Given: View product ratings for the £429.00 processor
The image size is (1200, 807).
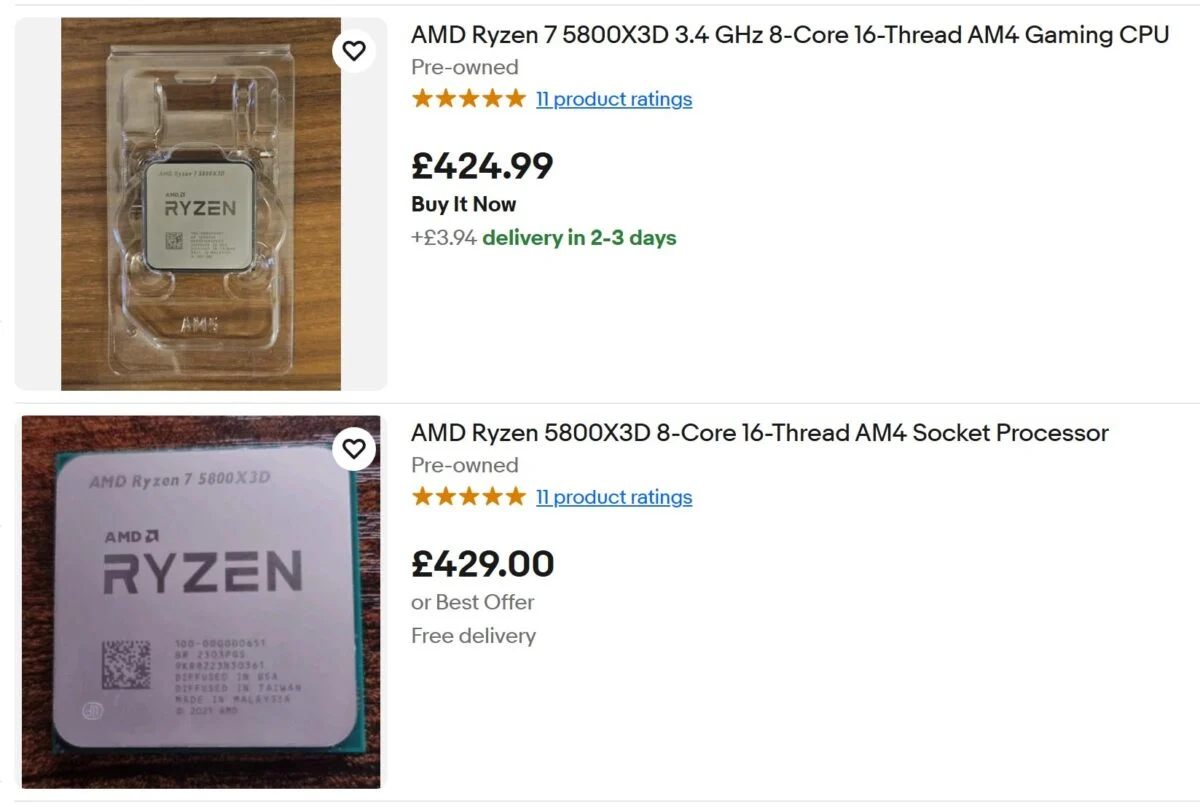Looking at the screenshot, I should (x=614, y=497).
